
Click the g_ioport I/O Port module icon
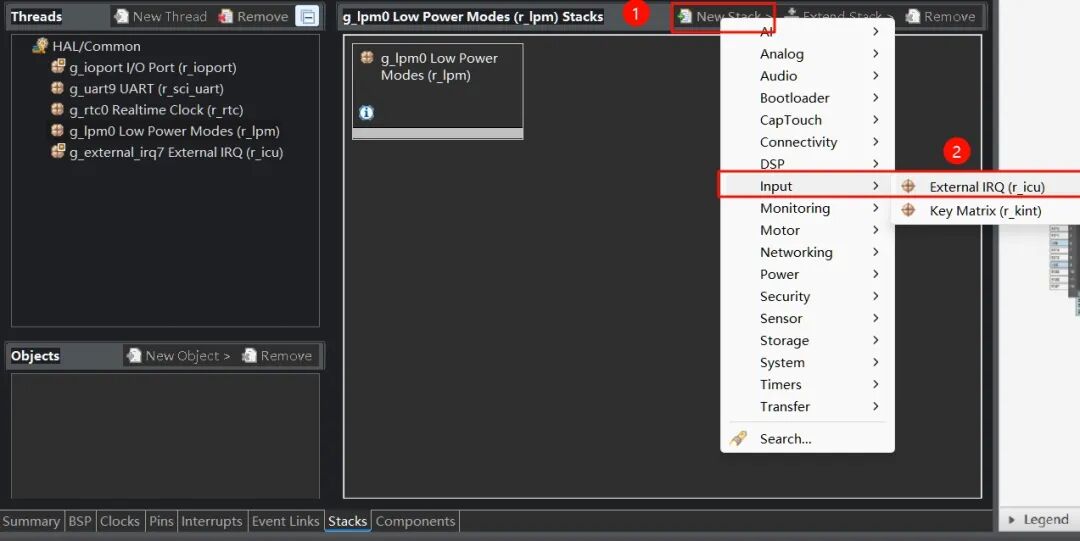click(58, 67)
